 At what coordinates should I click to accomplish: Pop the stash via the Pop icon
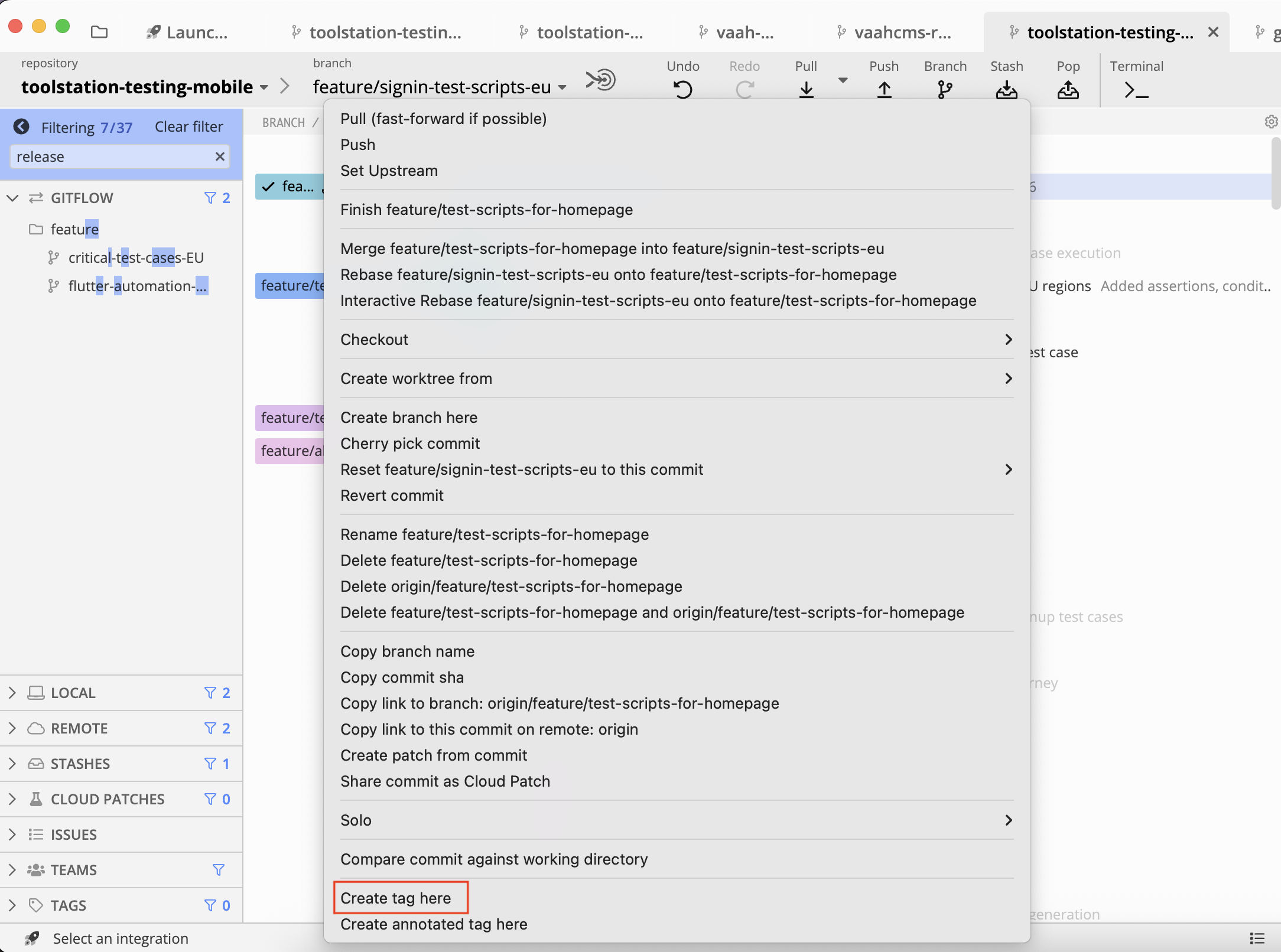pyautogui.click(x=1068, y=90)
